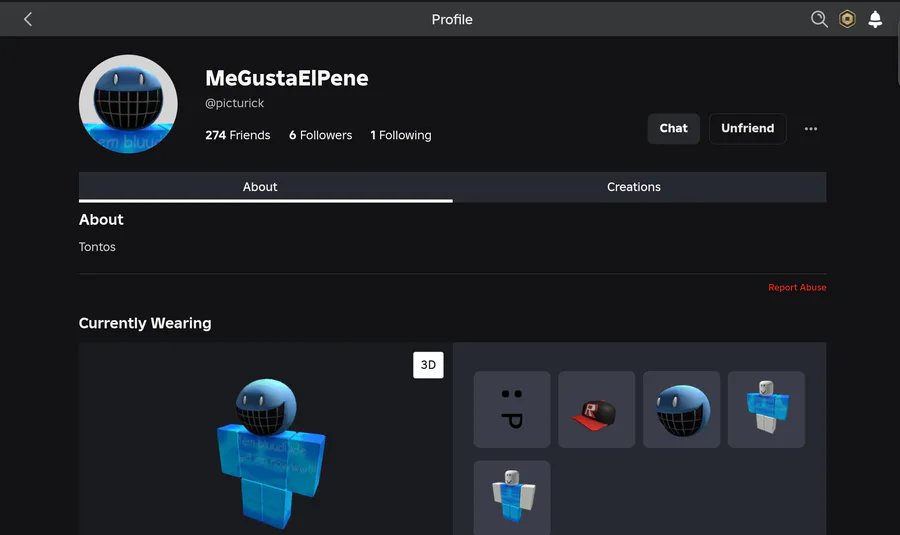
Task: Click the 3D avatar character preview
Action: click(x=270, y=453)
